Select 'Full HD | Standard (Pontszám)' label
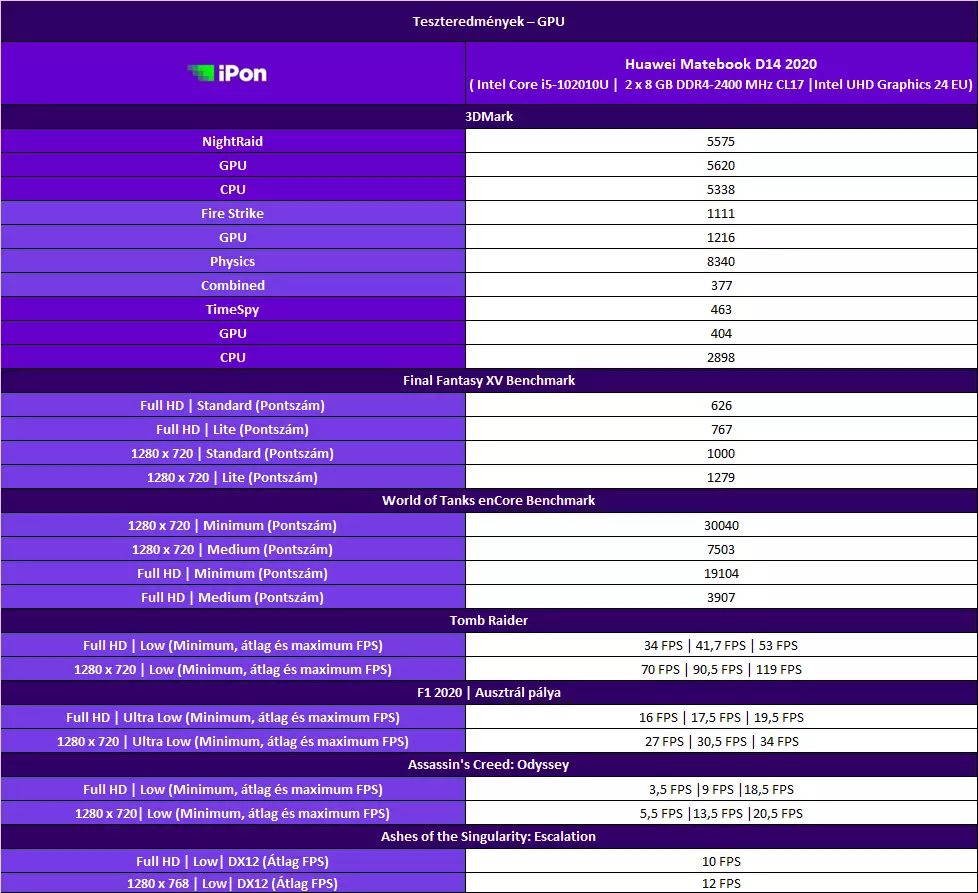978x893 pixels. pos(232,405)
